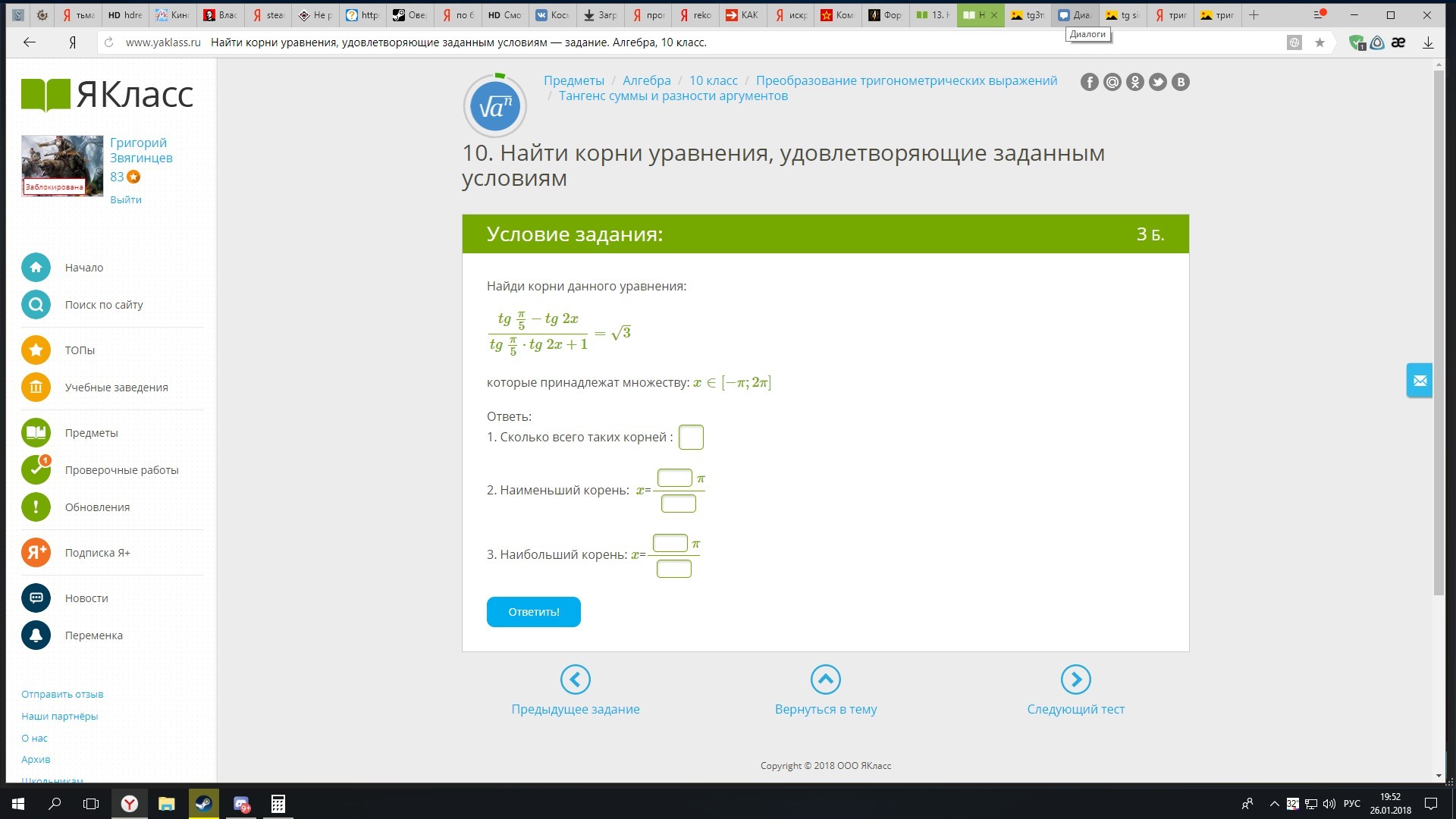Click the smallest root numerator field
This screenshot has height=819, width=1456.
(x=674, y=478)
